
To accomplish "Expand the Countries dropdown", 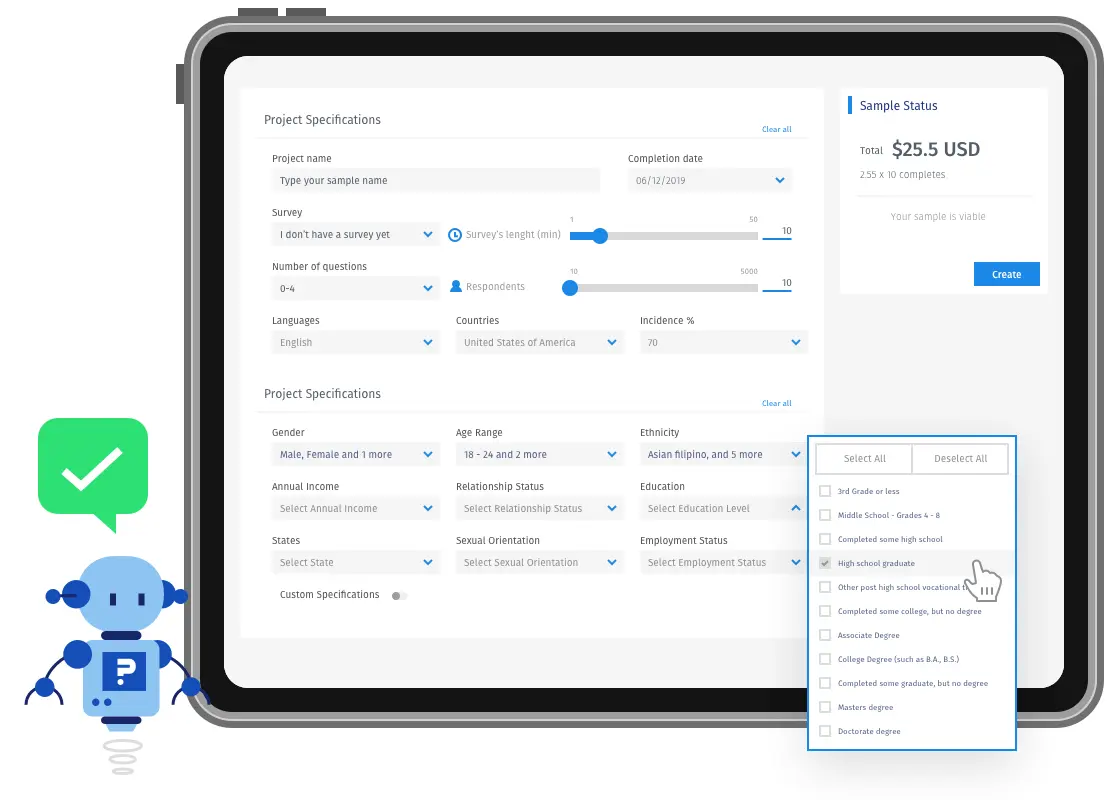I will coord(540,343).
